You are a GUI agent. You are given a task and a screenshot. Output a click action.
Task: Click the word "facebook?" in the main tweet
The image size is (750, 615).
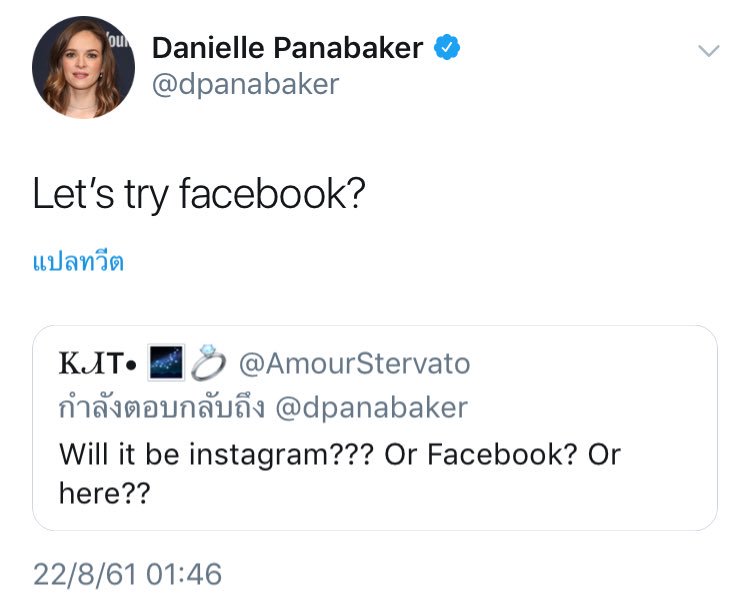click(x=272, y=194)
